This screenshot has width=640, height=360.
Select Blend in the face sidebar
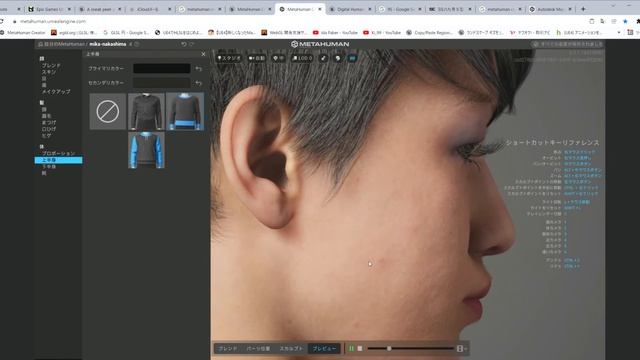pos(51,65)
